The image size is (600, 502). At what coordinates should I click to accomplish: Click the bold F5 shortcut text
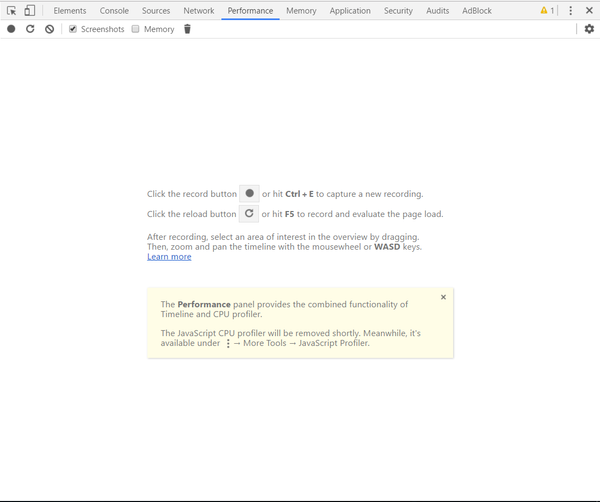pyautogui.click(x=289, y=214)
